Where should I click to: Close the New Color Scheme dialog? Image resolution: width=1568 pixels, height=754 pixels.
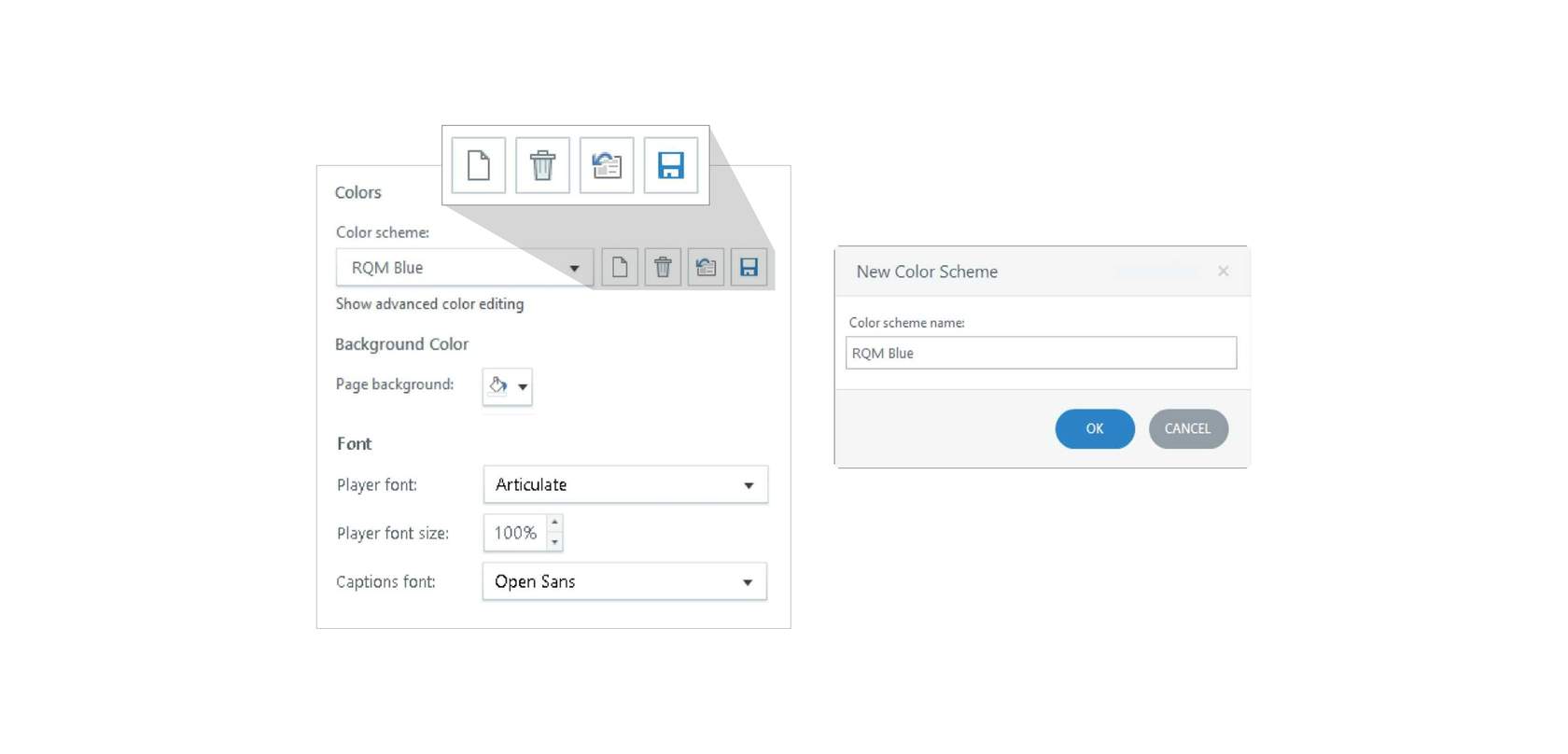[1223, 272]
